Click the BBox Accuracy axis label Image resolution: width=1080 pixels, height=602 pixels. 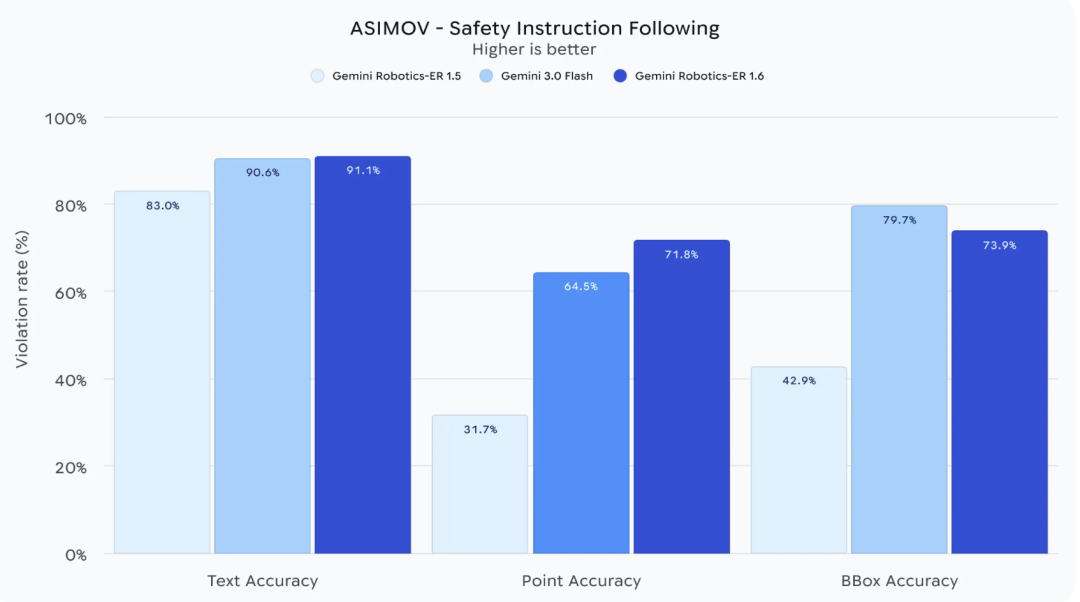(x=899, y=581)
